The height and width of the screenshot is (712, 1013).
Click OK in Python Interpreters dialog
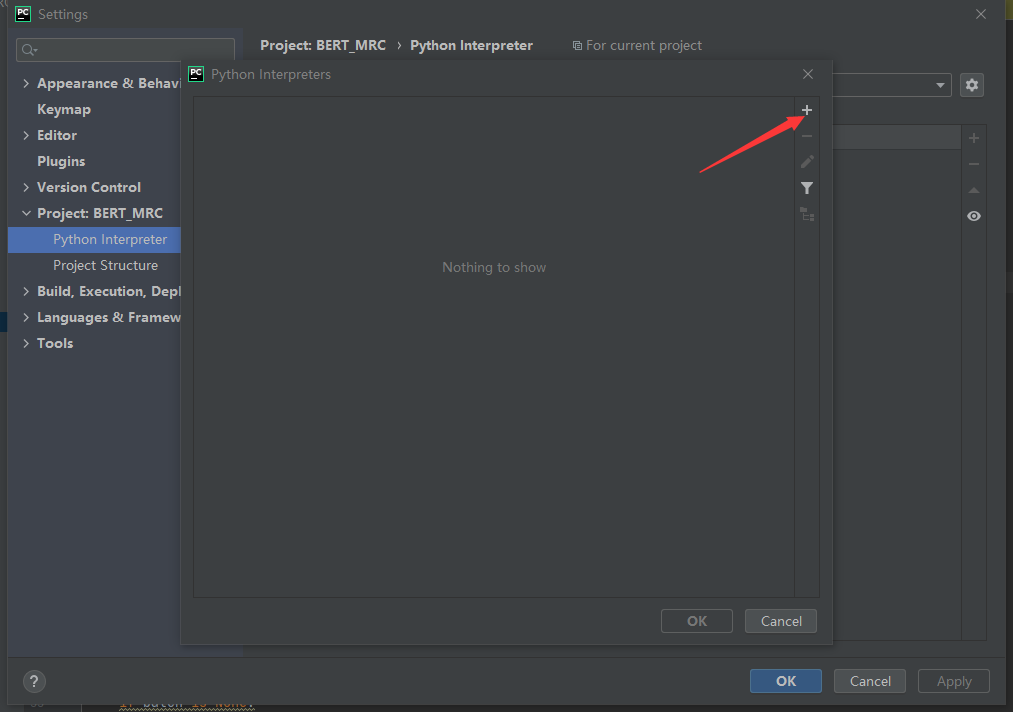click(696, 621)
